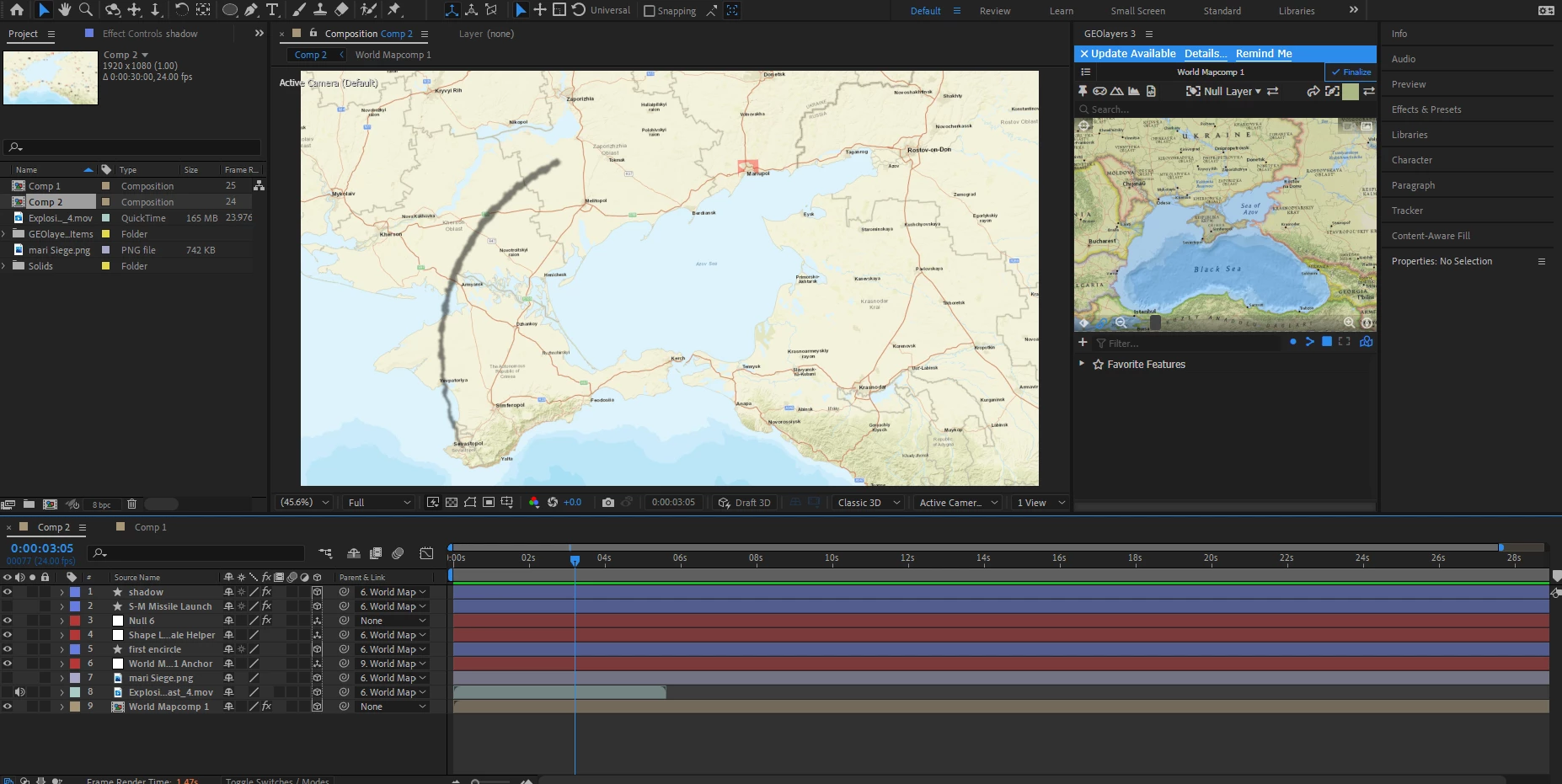Switch to the Comp 1 timeline tab

tap(150, 527)
